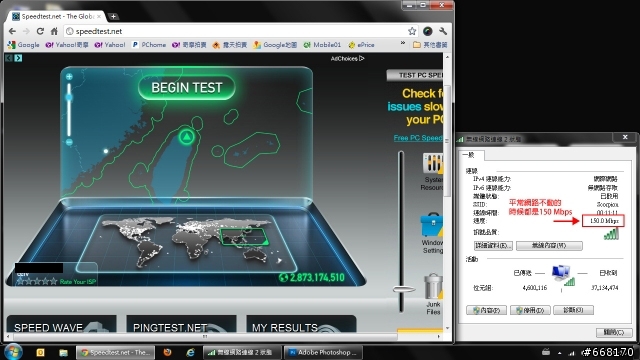Screen dimensions: 640x360
Task: Click the Rate Your ISP label
Action: coord(78,282)
